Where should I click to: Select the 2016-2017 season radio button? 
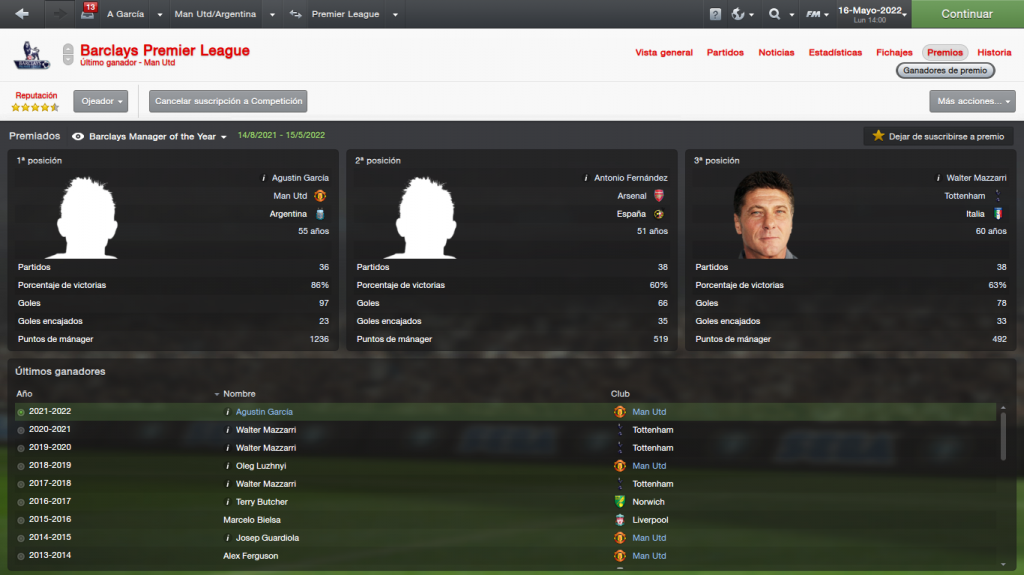pos(21,502)
